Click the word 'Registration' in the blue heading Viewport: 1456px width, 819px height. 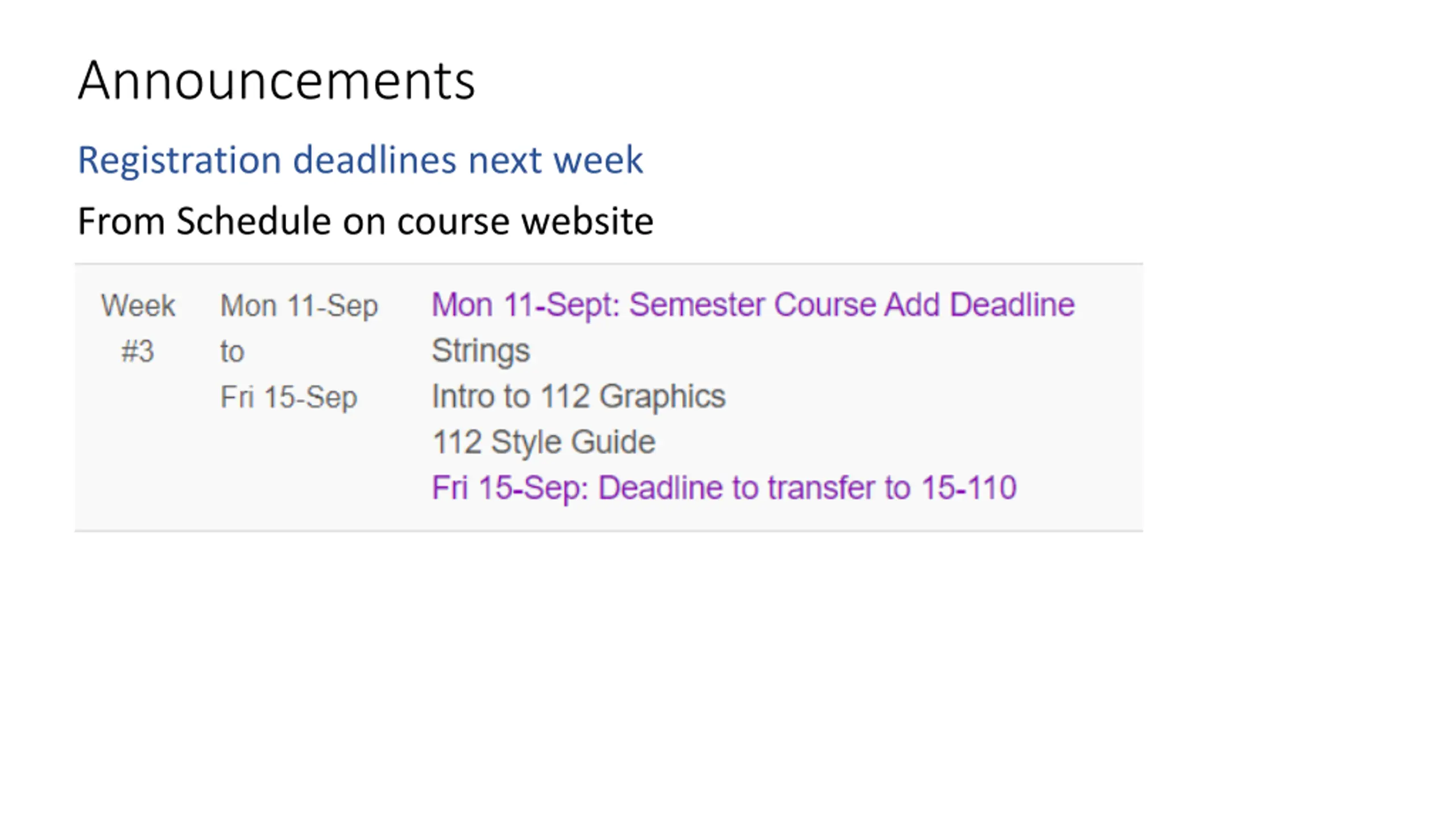click(x=179, y=160)
